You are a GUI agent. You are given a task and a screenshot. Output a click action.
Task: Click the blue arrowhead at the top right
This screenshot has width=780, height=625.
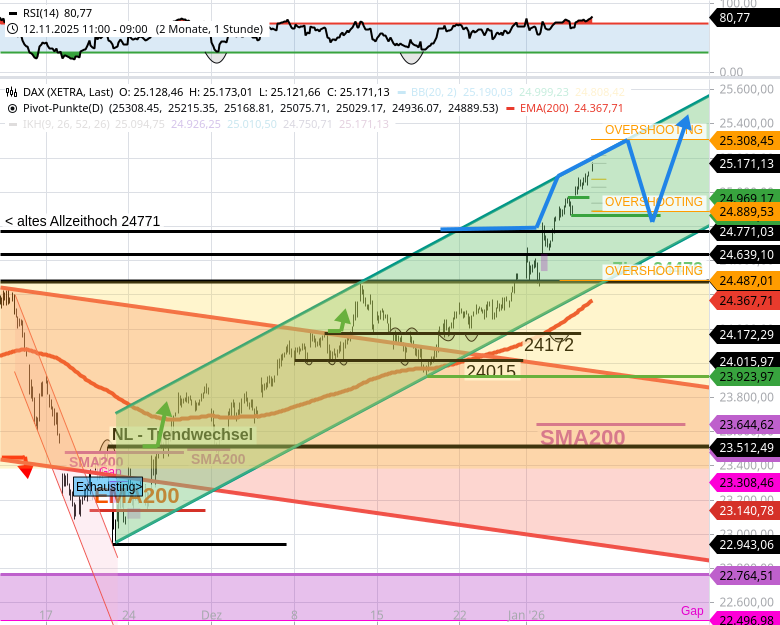tap(688, 122)
